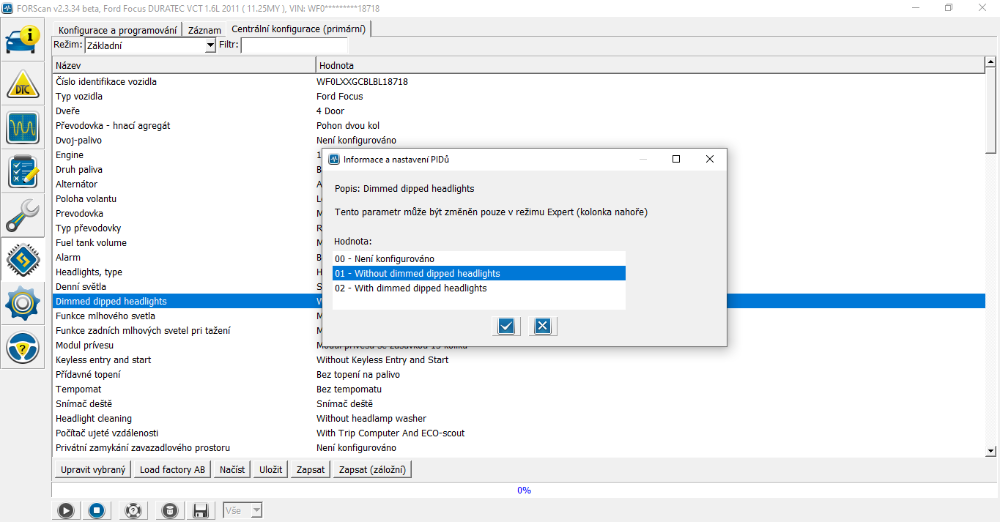Open the wrench service functions section
1000x522 pixels.
click(x=23, y=214)
